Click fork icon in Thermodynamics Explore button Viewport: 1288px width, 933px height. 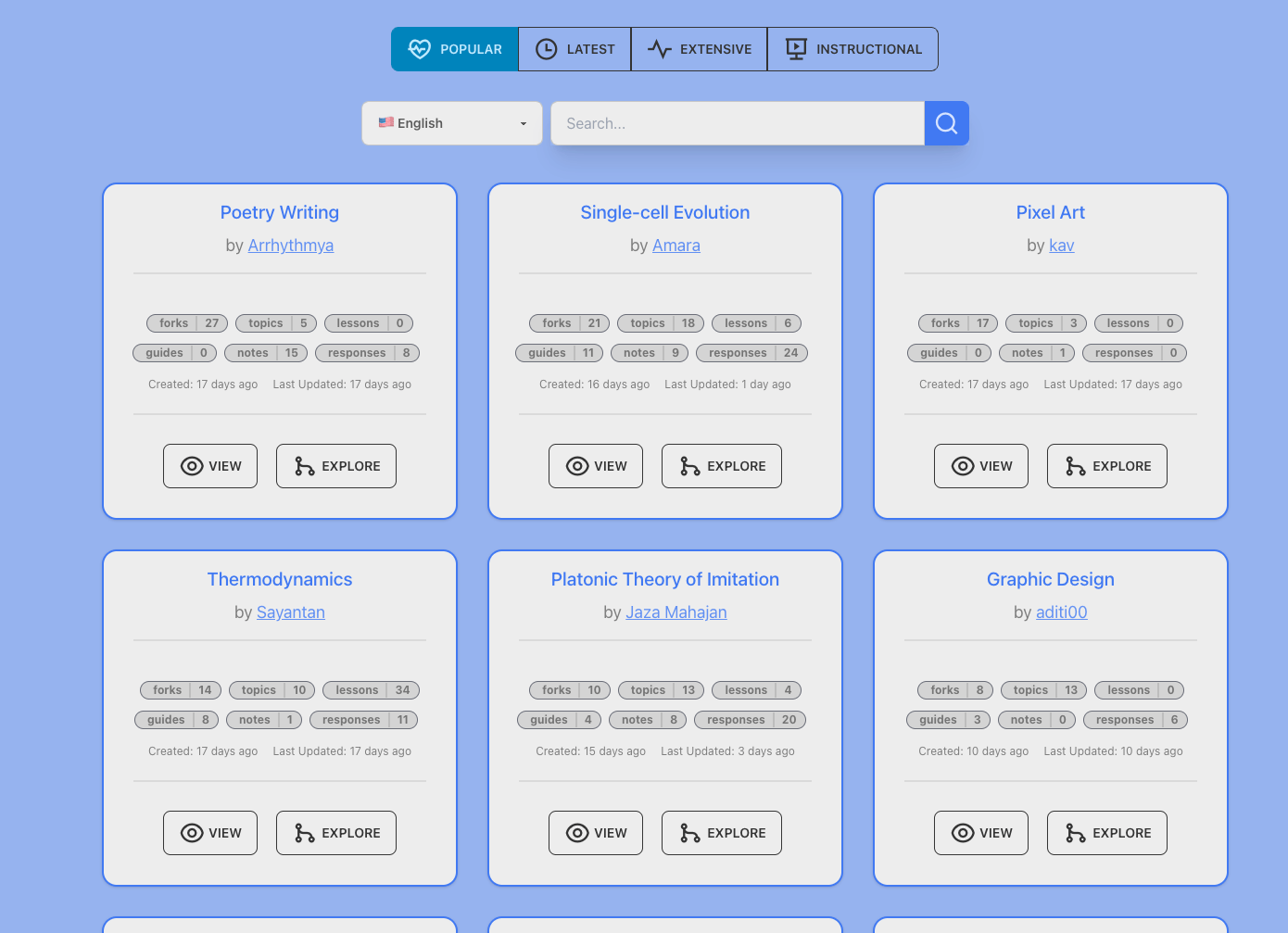pos(304,833)
